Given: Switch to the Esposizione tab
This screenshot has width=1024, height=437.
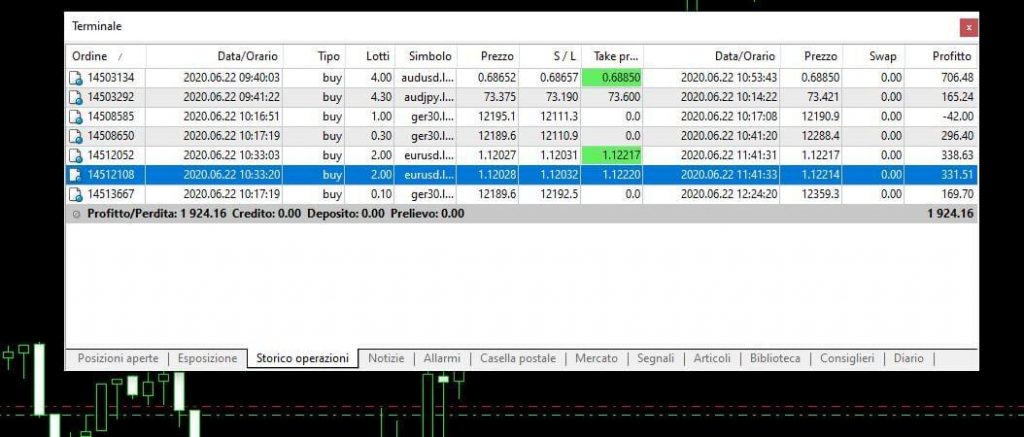Looking at the screenshot, I should [x=208, y=359].
